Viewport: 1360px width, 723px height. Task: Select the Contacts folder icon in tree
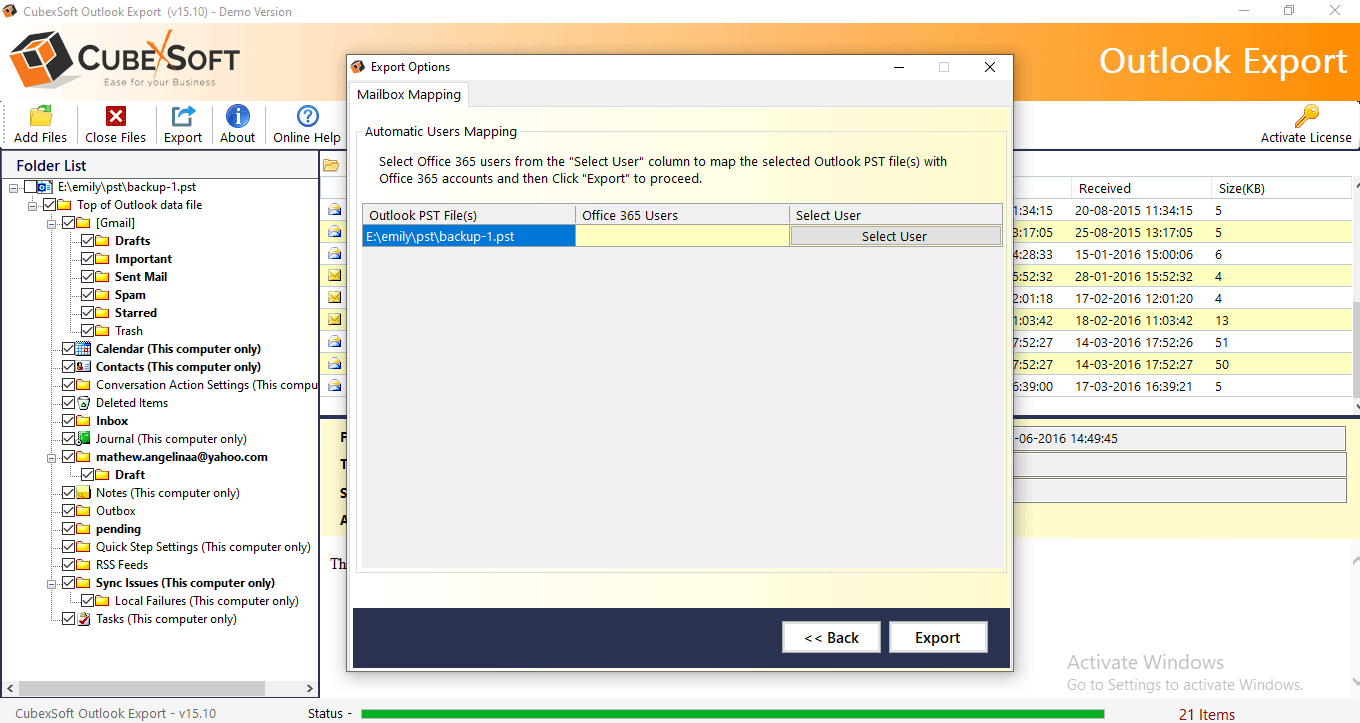[84, 367]
